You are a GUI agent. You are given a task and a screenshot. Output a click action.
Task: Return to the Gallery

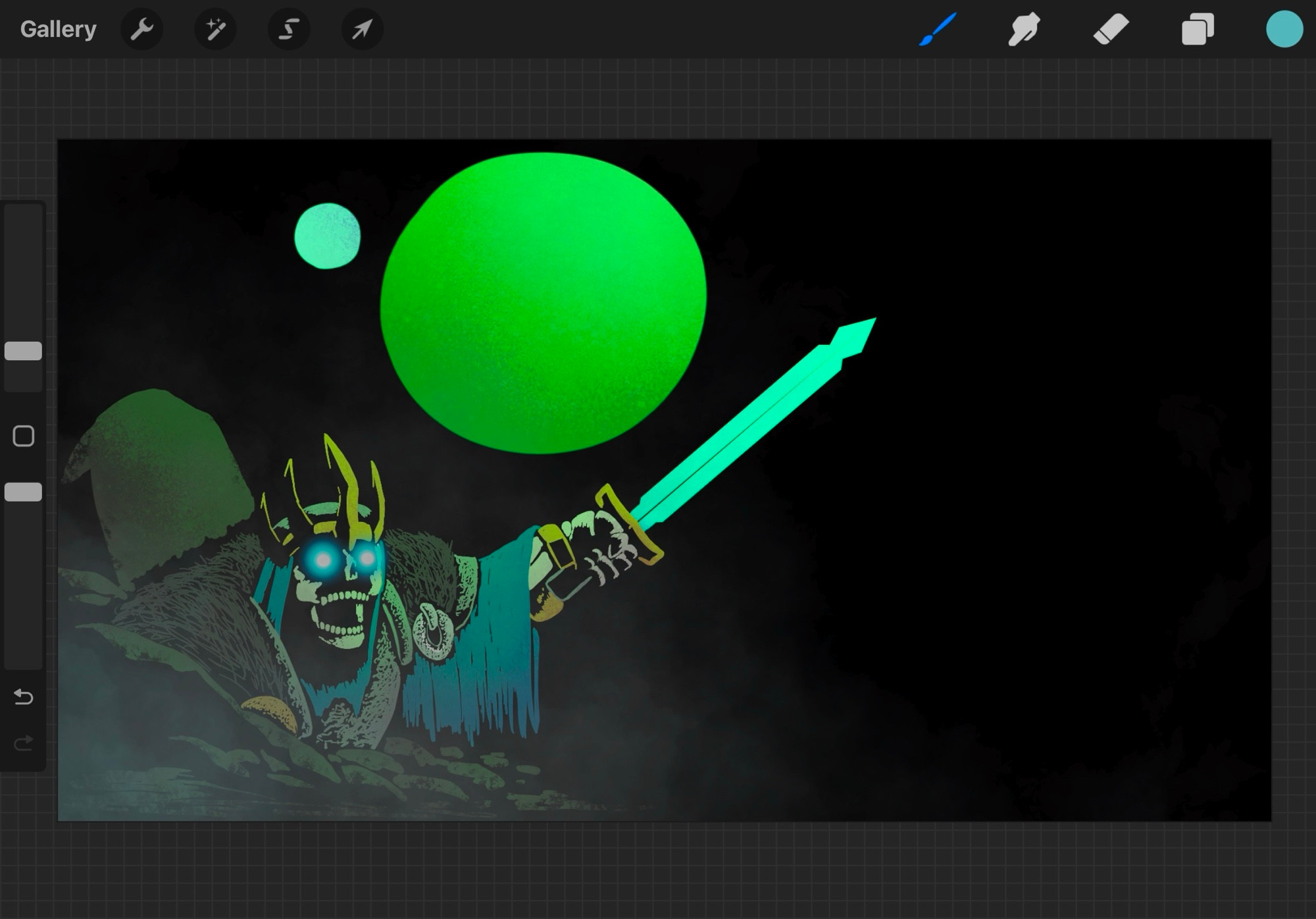pos(58,30)
